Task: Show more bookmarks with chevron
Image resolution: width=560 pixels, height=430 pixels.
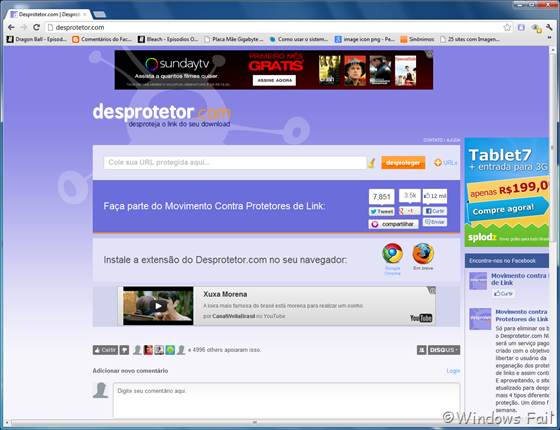Action: coord(549,38)
